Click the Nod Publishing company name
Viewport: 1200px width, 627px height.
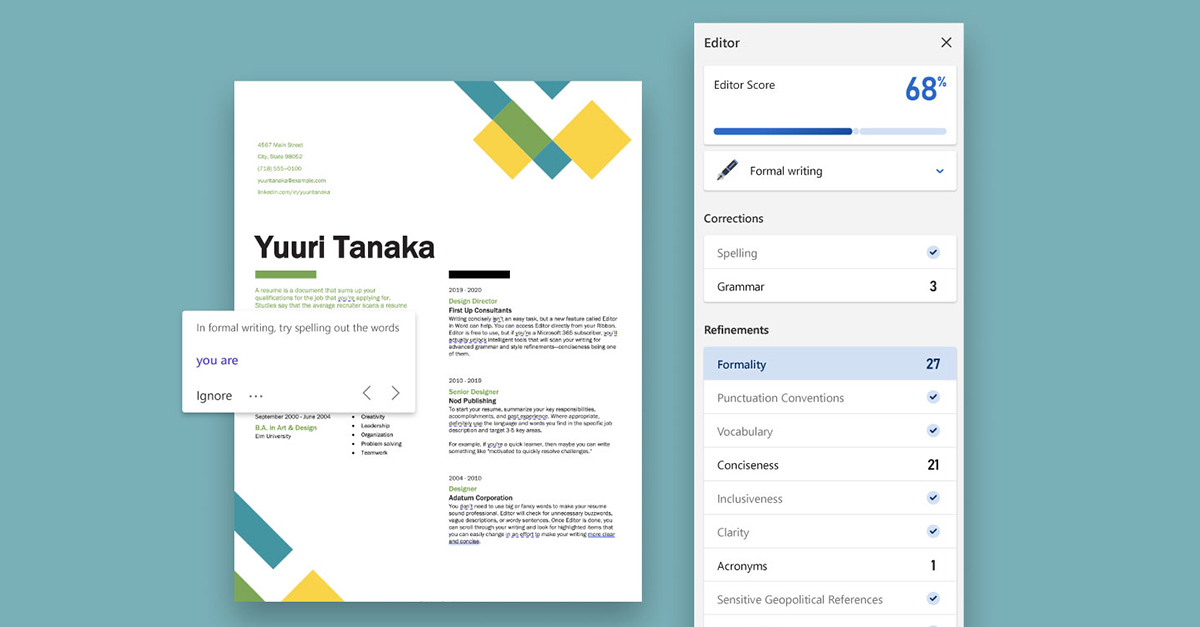(472, 400)
